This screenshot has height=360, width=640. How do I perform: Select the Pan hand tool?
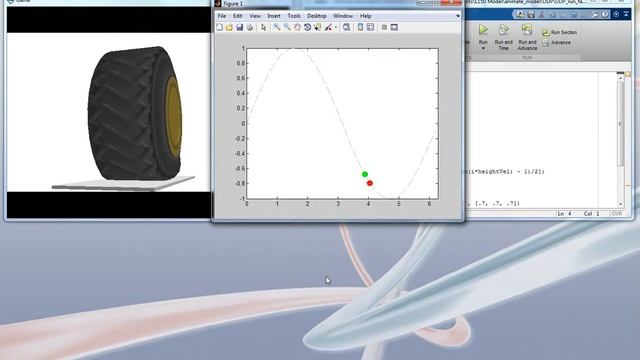pyautogui.click(x=297, y=27)
